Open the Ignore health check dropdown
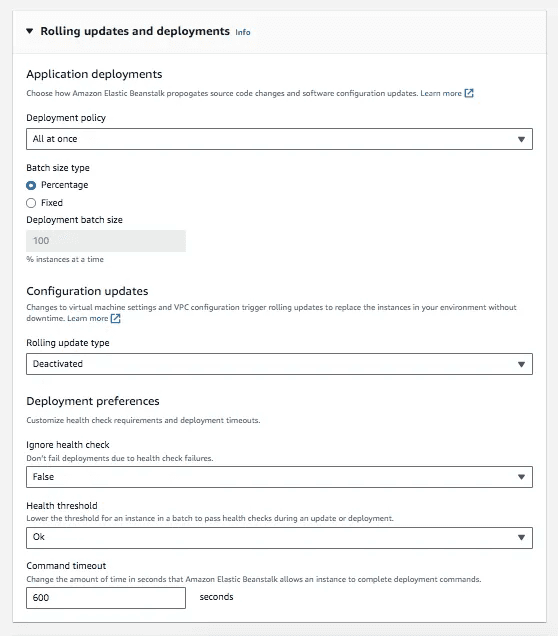 tap(279, 477)
